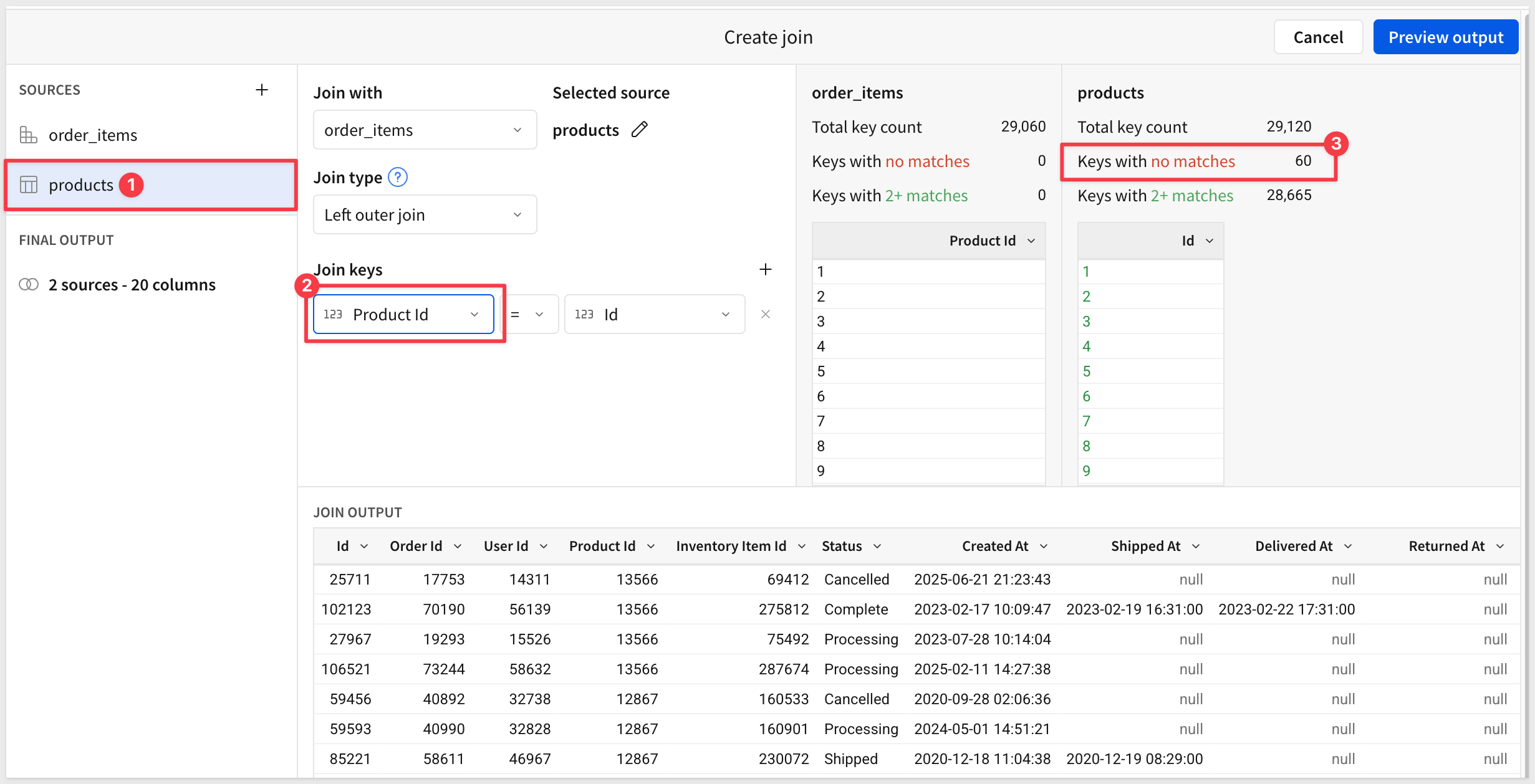Open the Id right join key dropdown
Screen dimensions: 1535x784
[x=654, y=314]
